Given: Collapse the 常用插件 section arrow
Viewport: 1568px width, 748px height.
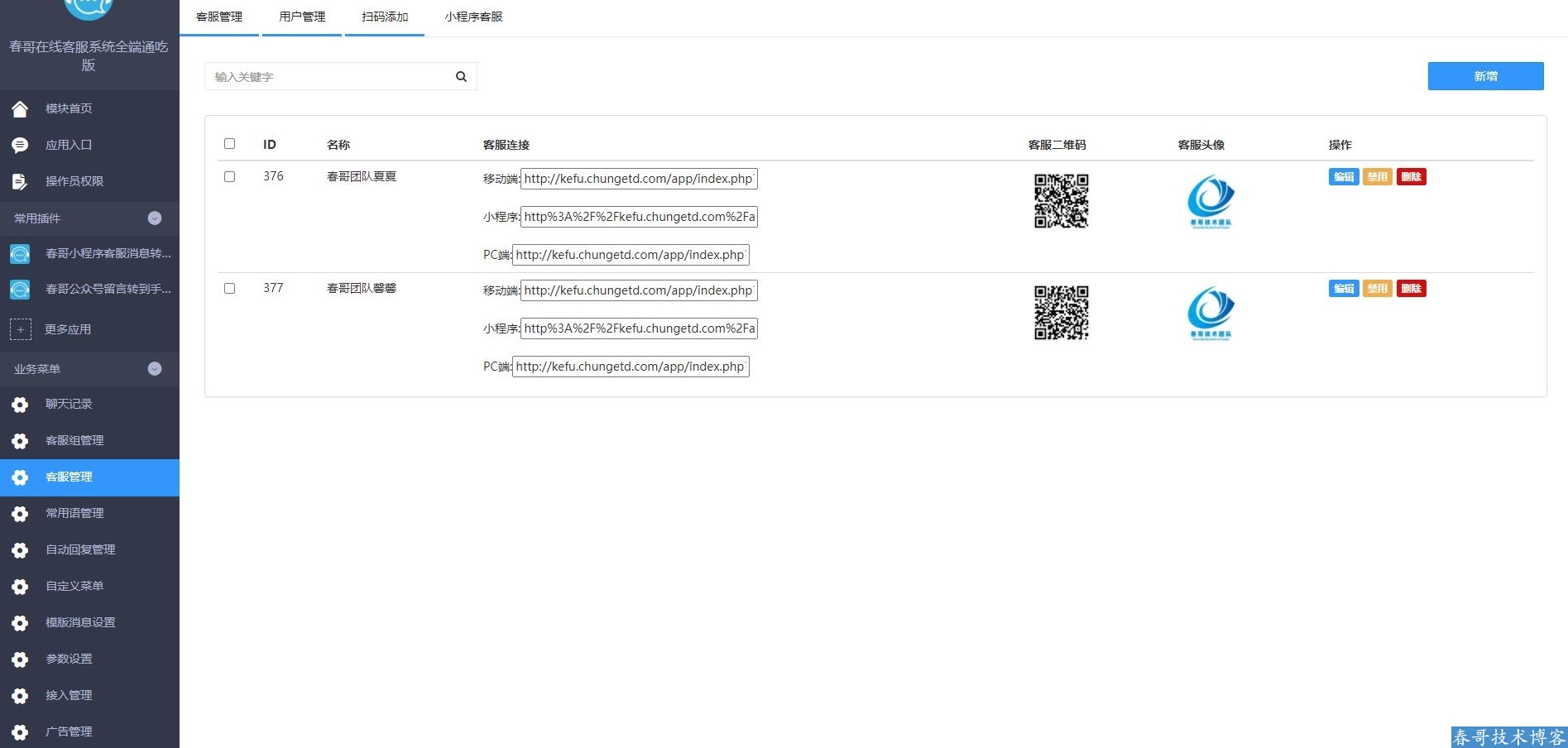Looking at the screenshot, I should click(x=155, y=218).
